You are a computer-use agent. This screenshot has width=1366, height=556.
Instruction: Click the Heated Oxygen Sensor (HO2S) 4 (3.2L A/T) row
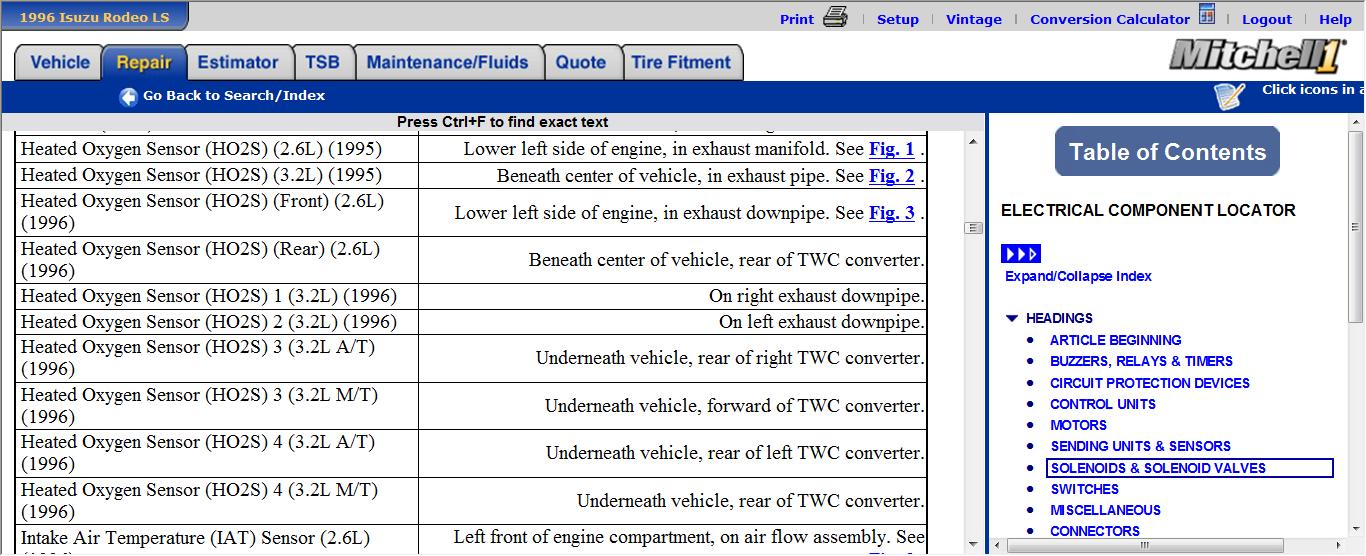(x=471, y=453)
